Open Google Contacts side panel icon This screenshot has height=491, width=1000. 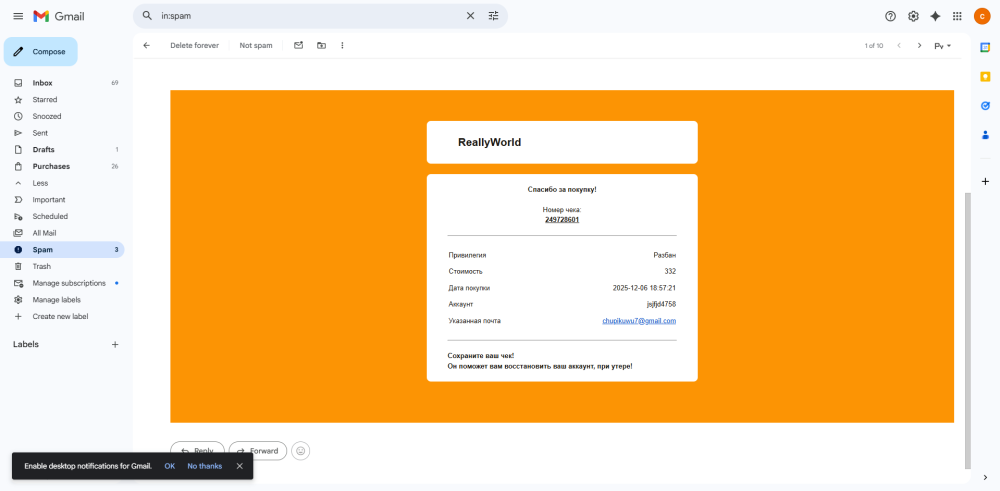[985, 135]
